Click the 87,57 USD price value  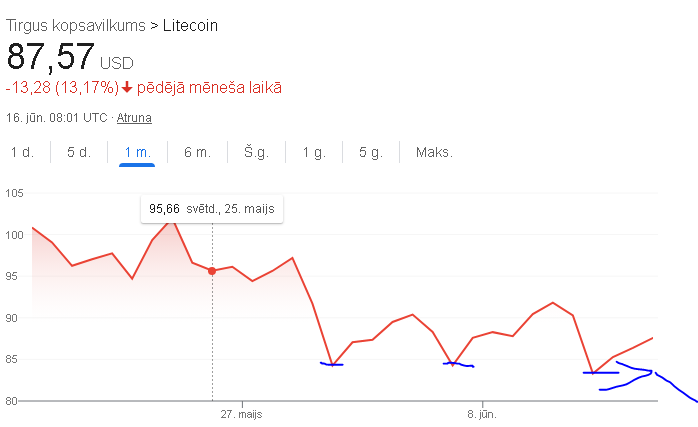[70, 57]
